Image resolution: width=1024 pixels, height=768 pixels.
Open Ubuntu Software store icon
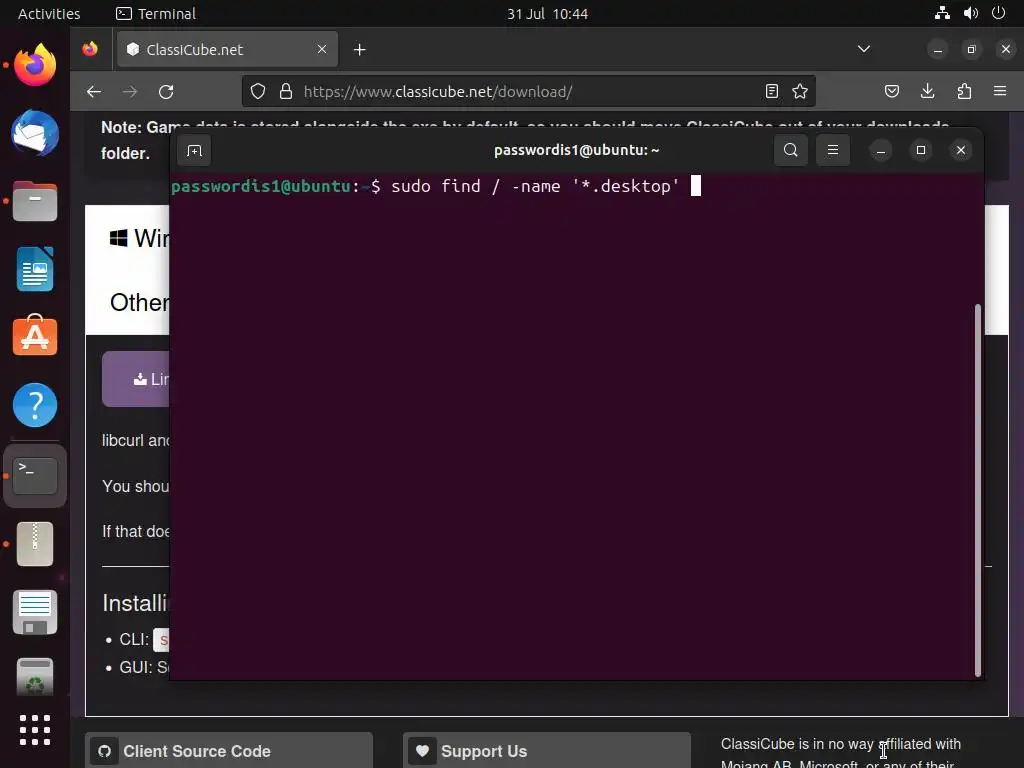tap(35, 336)
